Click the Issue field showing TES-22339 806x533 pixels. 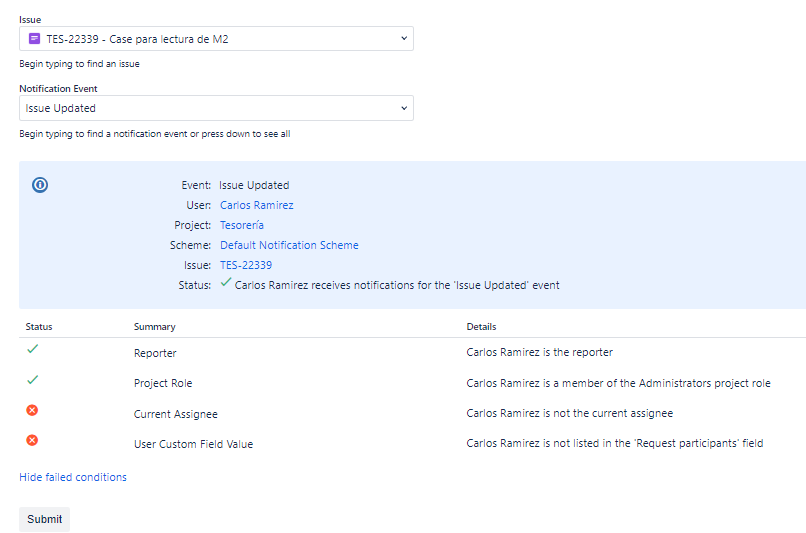coord(216,39)
